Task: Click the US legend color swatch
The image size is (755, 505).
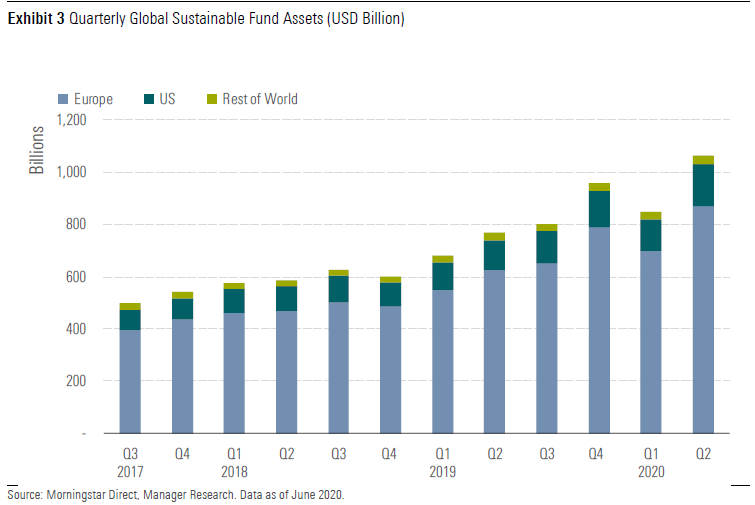Action: point(147,99)
